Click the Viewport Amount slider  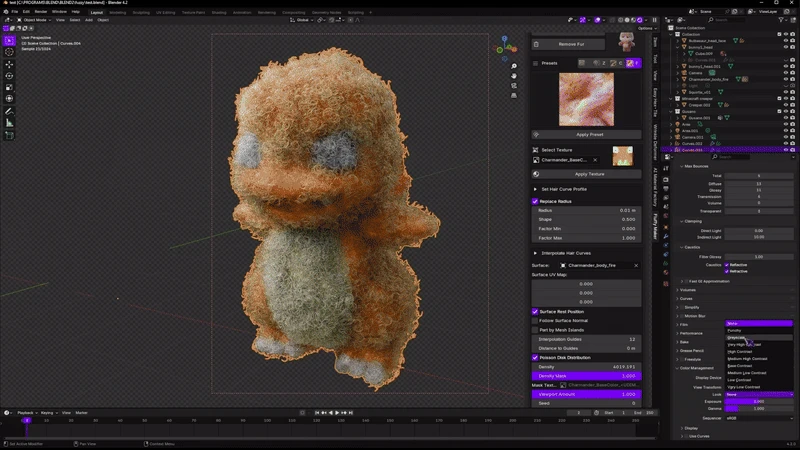tap(586, 395)
